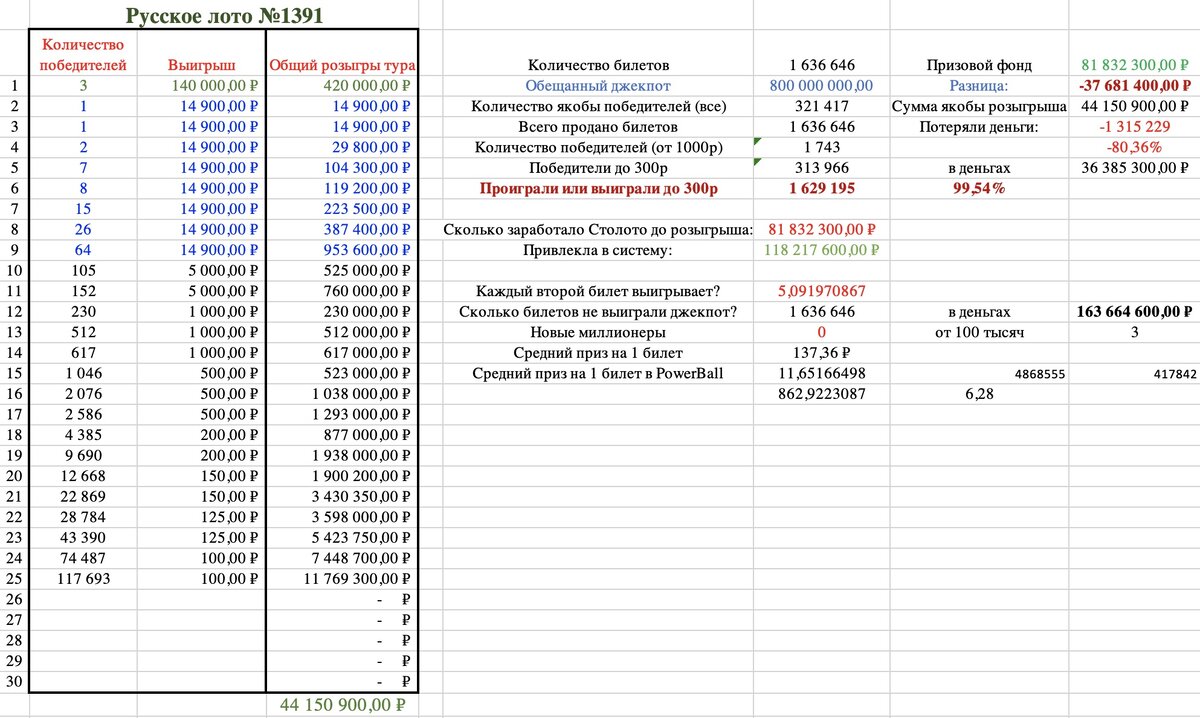Click the cell '104 300,00 ₽'
Screen dimensions: 1200x718
365,168
